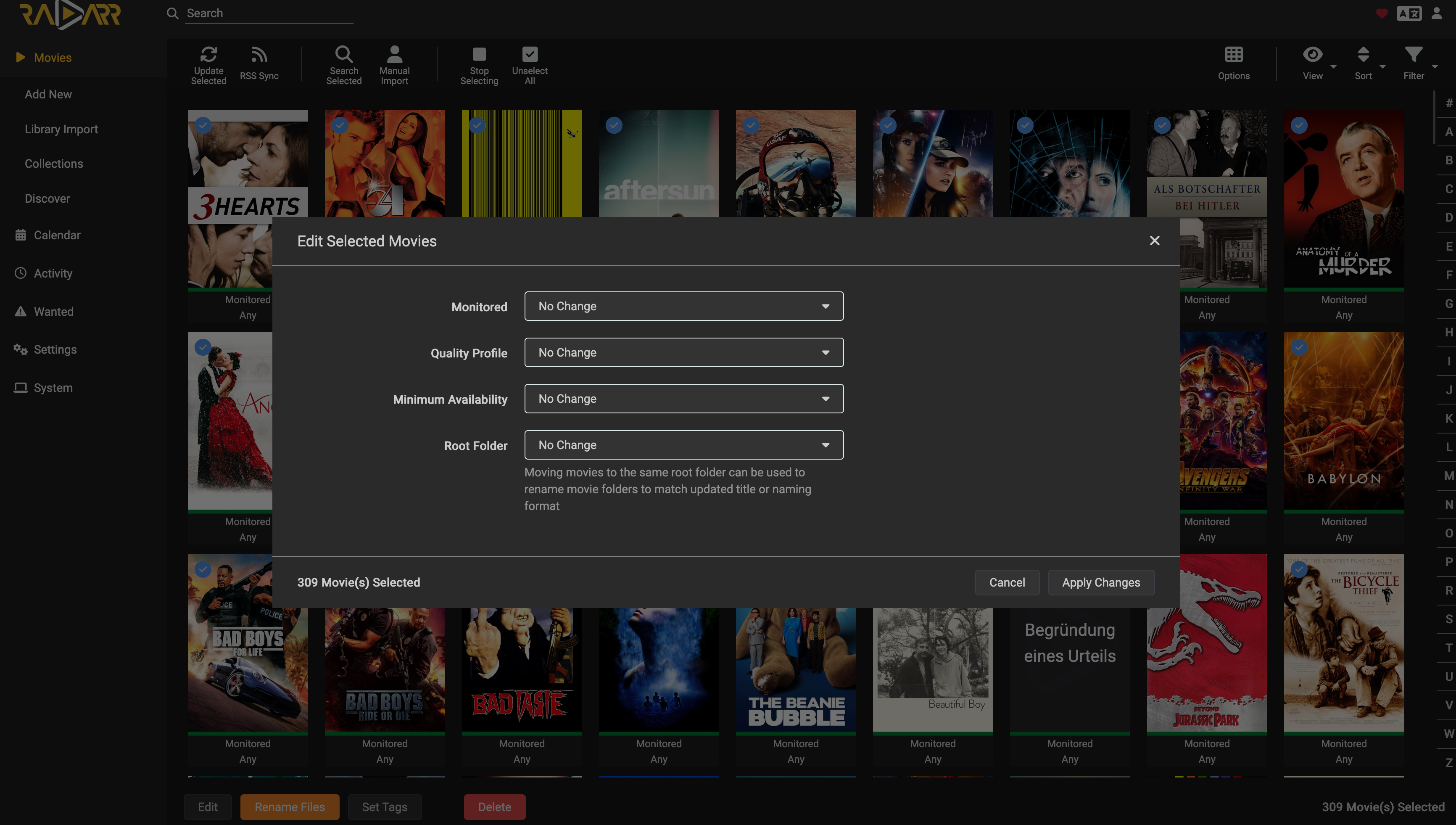Click the Activity clock icon in sidebar
The height and width of the screenshot is (825, 1456).
click(21, 273)
